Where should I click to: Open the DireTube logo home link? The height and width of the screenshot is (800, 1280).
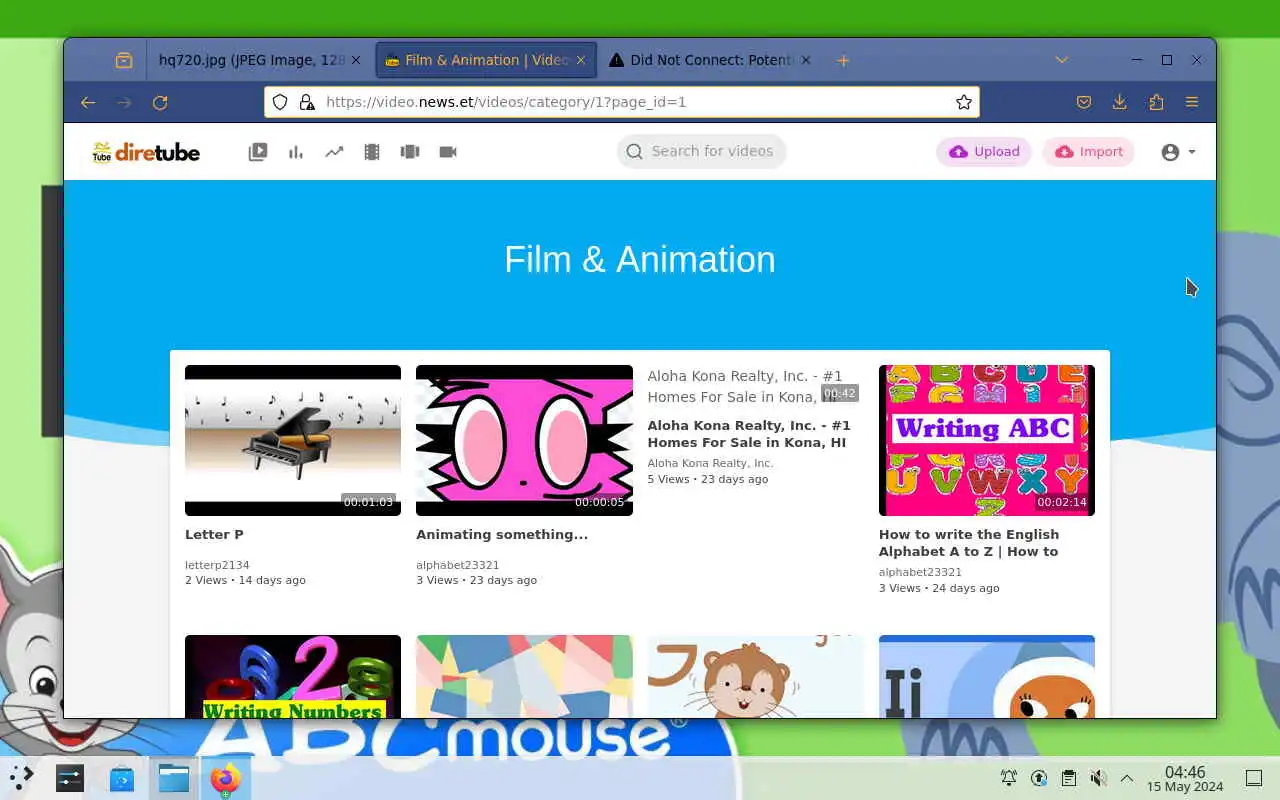click(x=146, y=152)
